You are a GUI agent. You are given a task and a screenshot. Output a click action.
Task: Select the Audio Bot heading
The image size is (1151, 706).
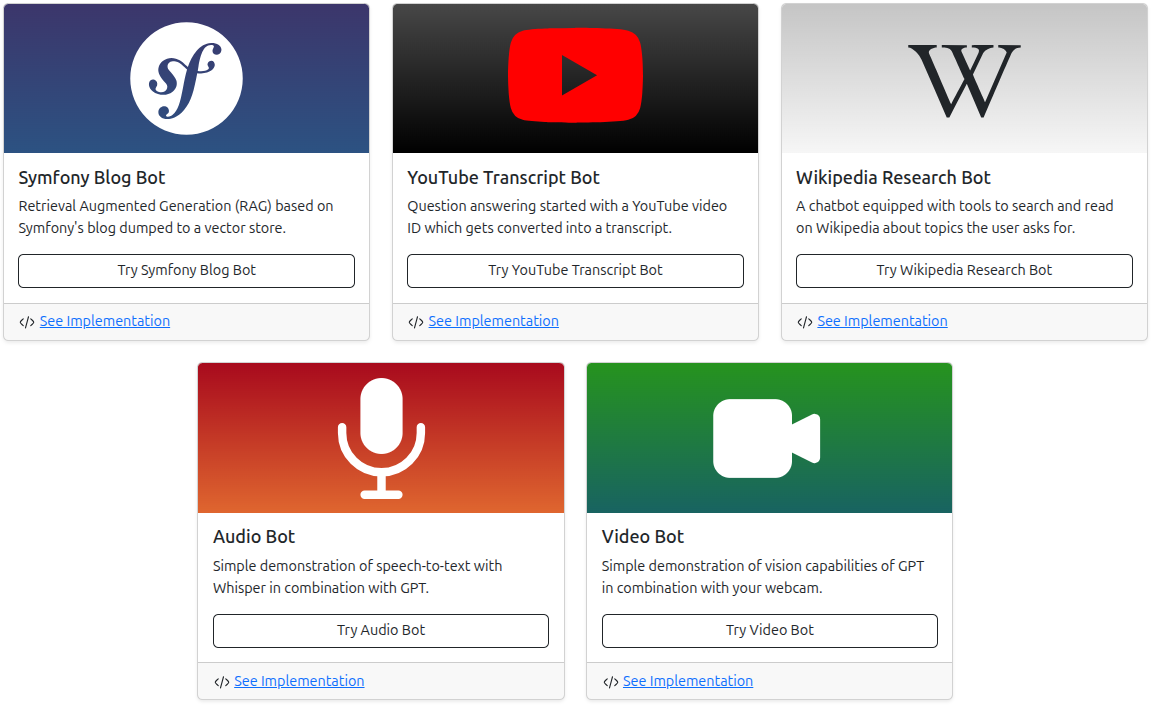pos(254,537)
